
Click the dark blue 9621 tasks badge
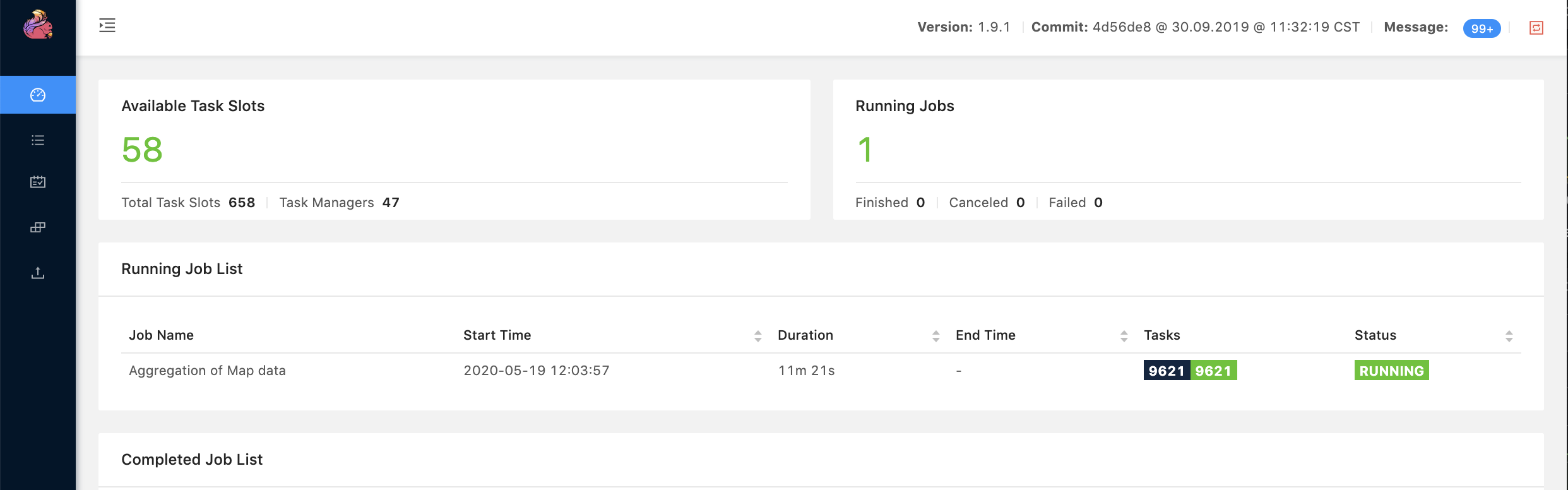pyautogui.click(x=1166, y=371)
